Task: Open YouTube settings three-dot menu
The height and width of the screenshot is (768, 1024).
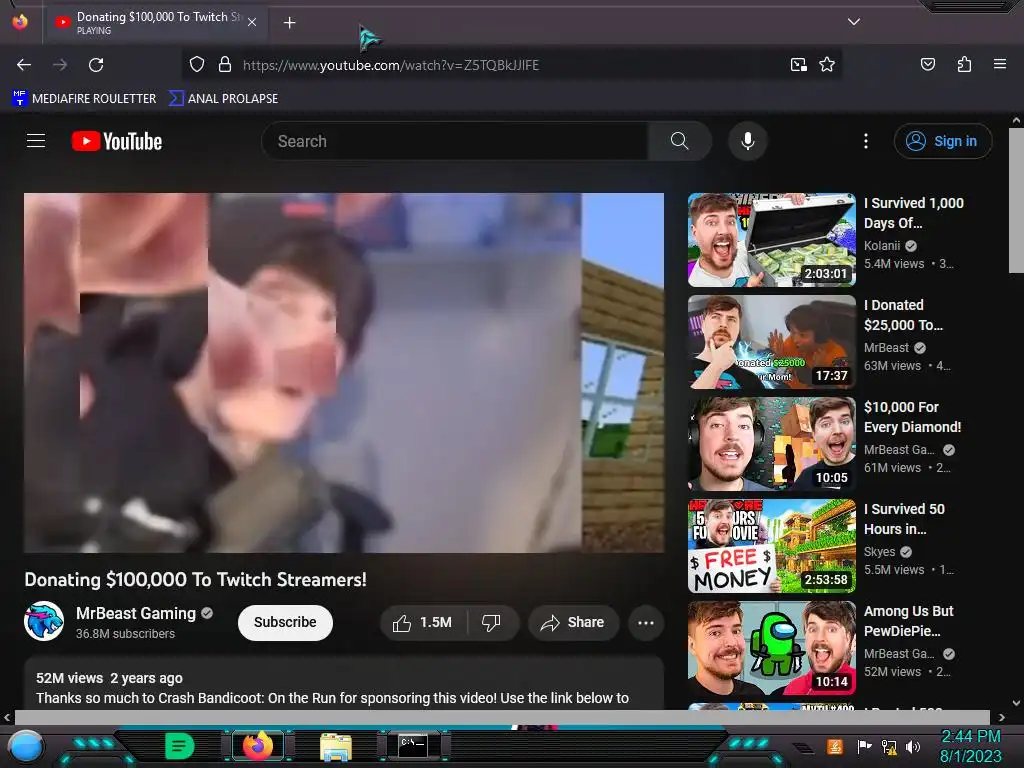Action: click(866, 141)
